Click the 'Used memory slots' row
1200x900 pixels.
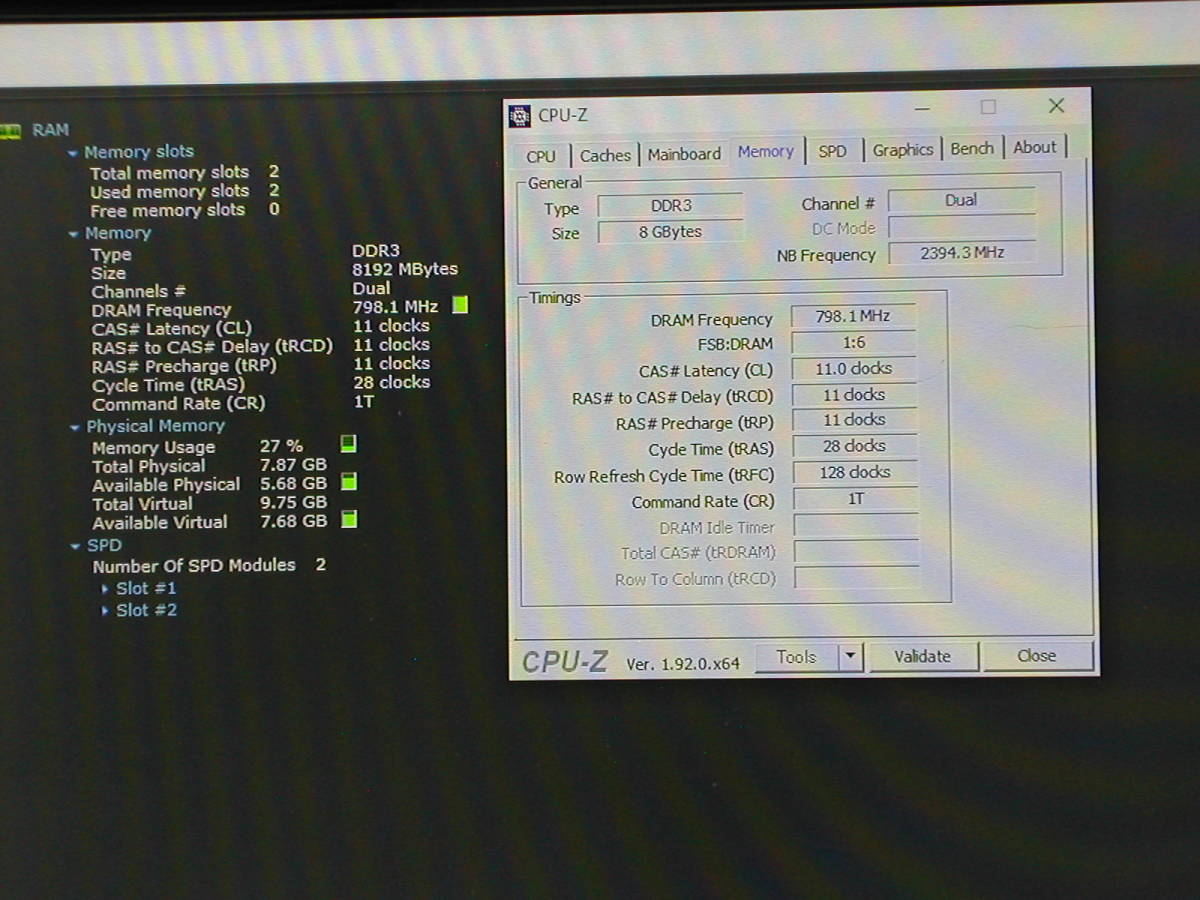[185, 191]
